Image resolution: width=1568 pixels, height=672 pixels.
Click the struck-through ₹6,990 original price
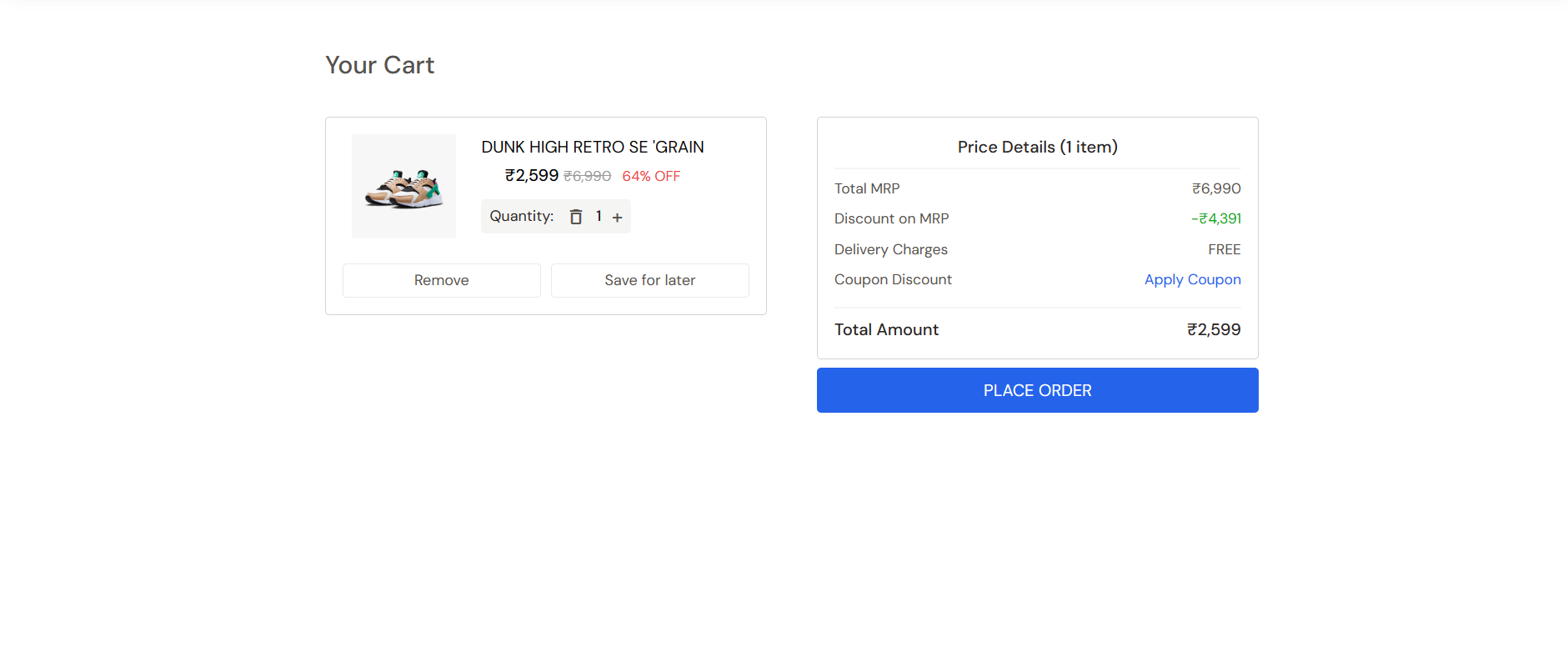coord(588,176)
